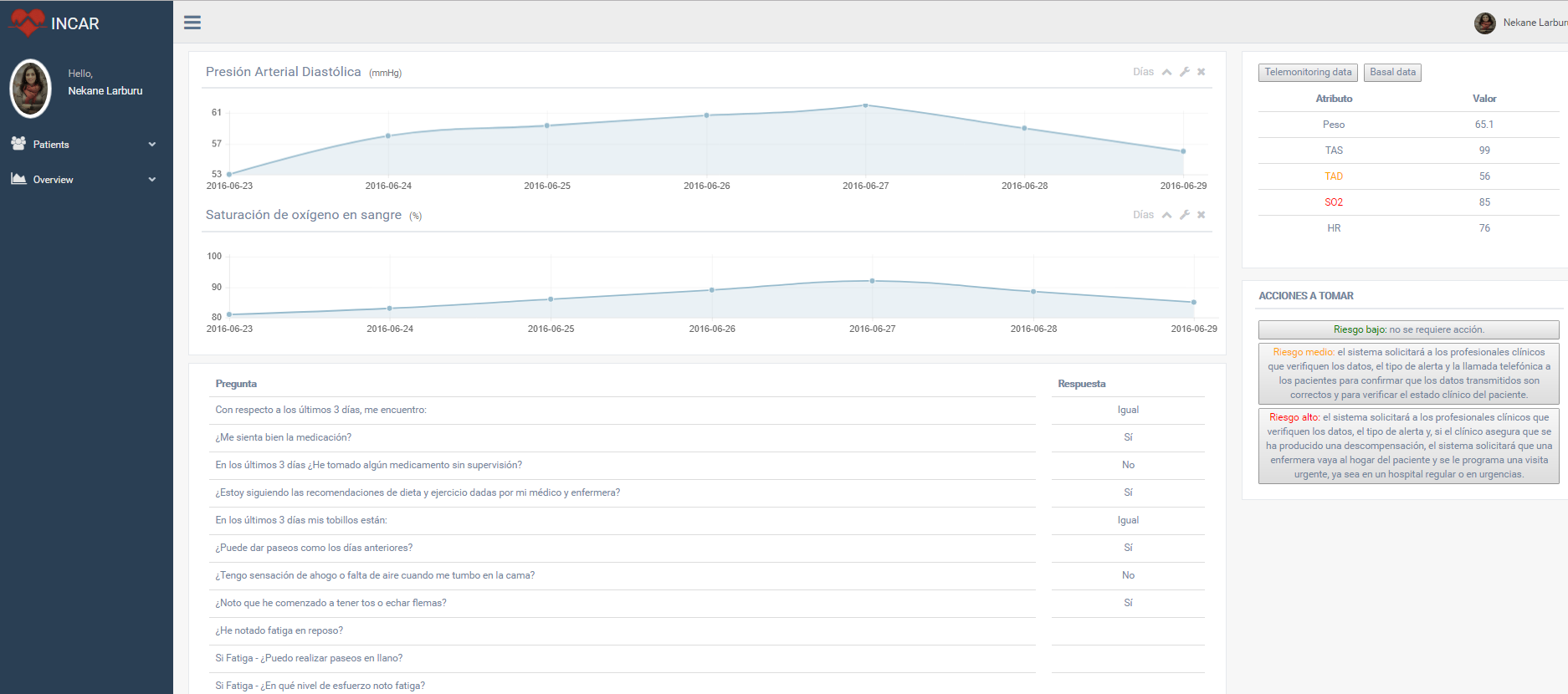Collapse the Presión Arterial Diastólica chart panel
Screen dimensions: 1568x694
[1167, 72]
